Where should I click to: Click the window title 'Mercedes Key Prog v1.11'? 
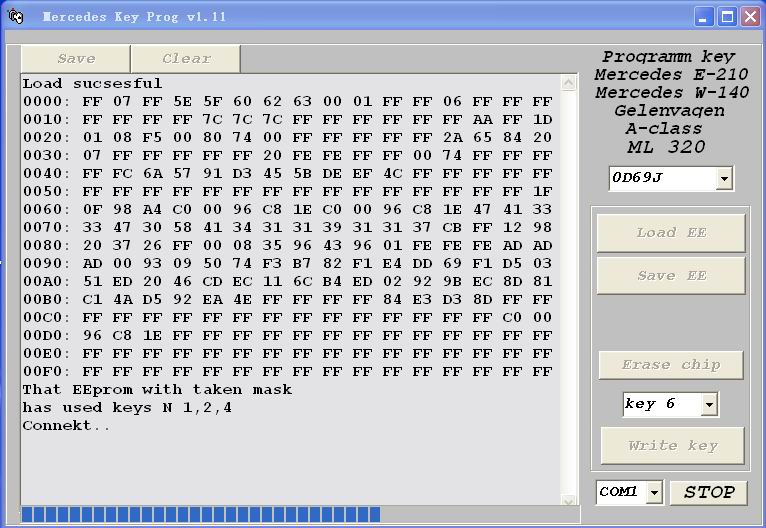tap(134, 17)
